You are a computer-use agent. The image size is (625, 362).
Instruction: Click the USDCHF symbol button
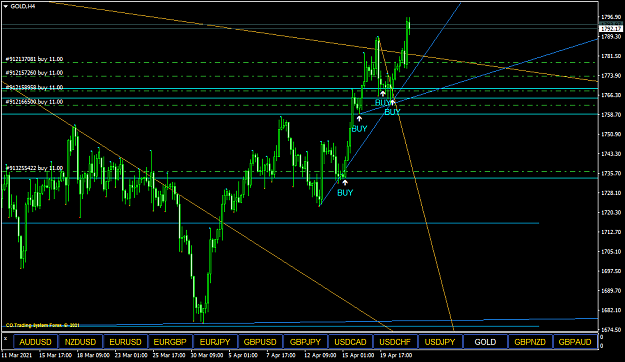tap(395, 342)
